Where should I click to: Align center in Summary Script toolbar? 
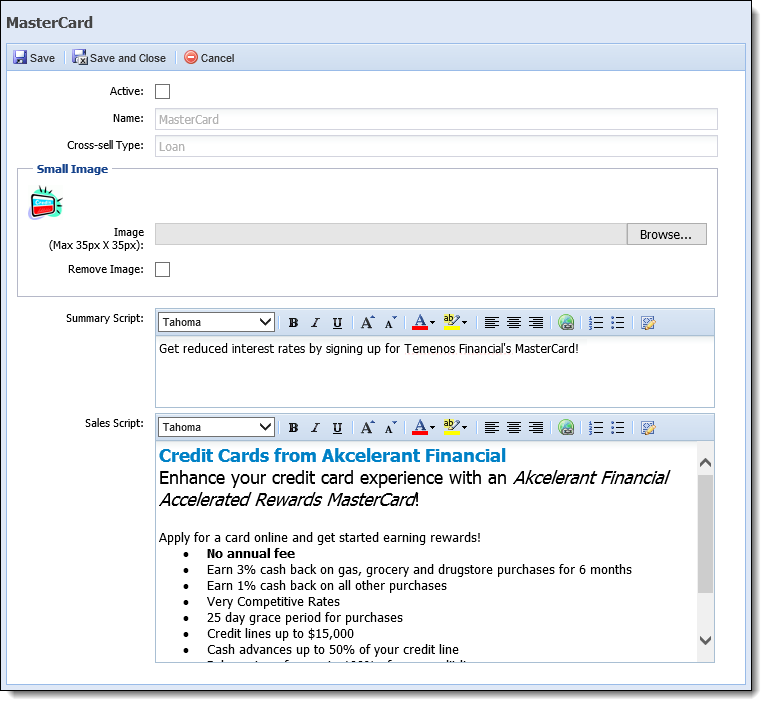(514, 323)
